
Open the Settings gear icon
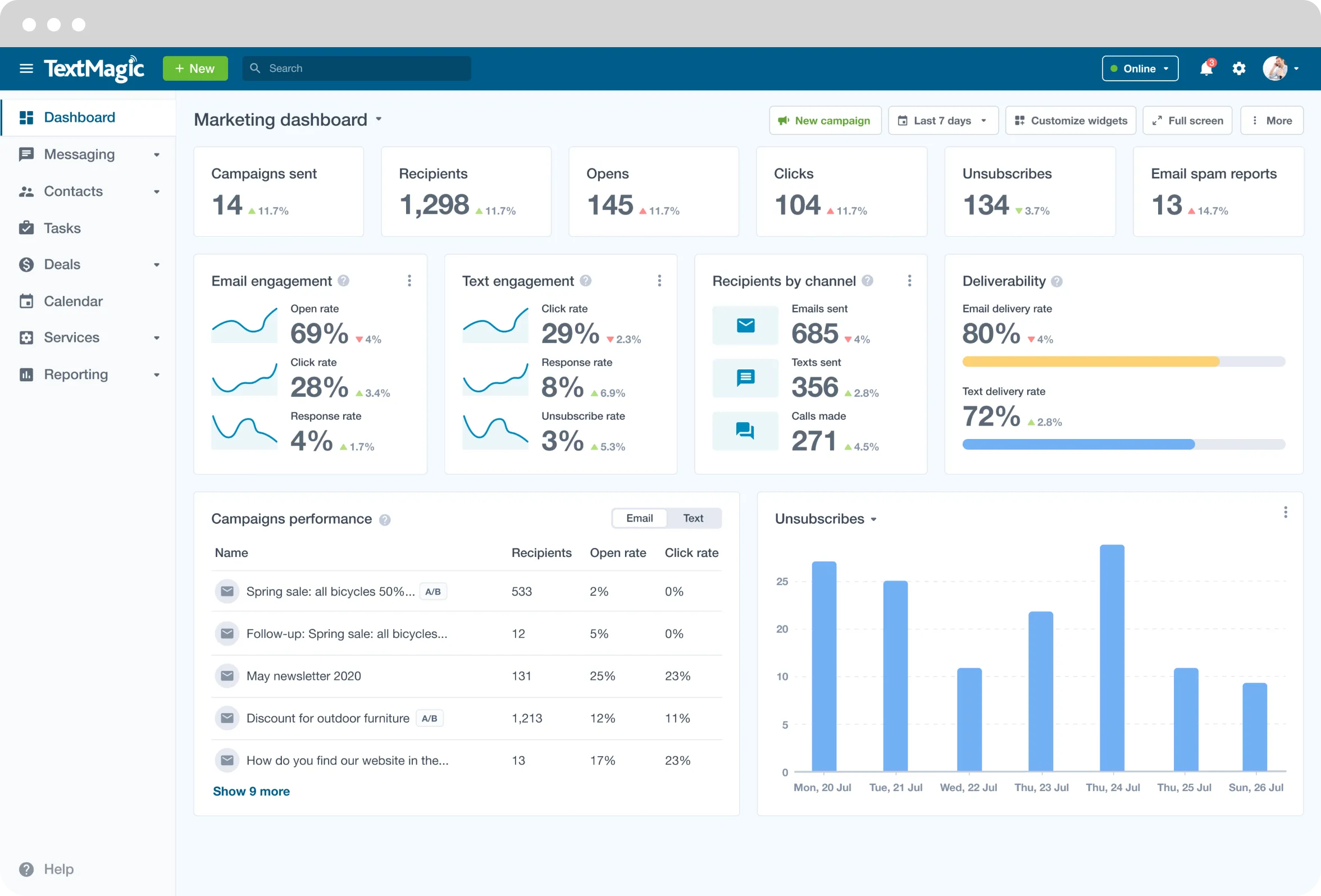(1239, 68)
